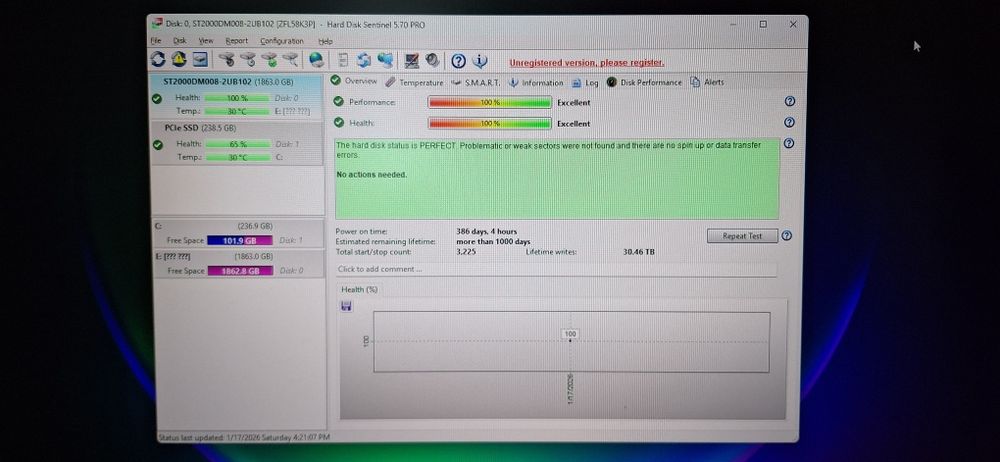The image size is (1000, 462).
Task: Click the monitor display toolbar icon
Action: [412, 61]
